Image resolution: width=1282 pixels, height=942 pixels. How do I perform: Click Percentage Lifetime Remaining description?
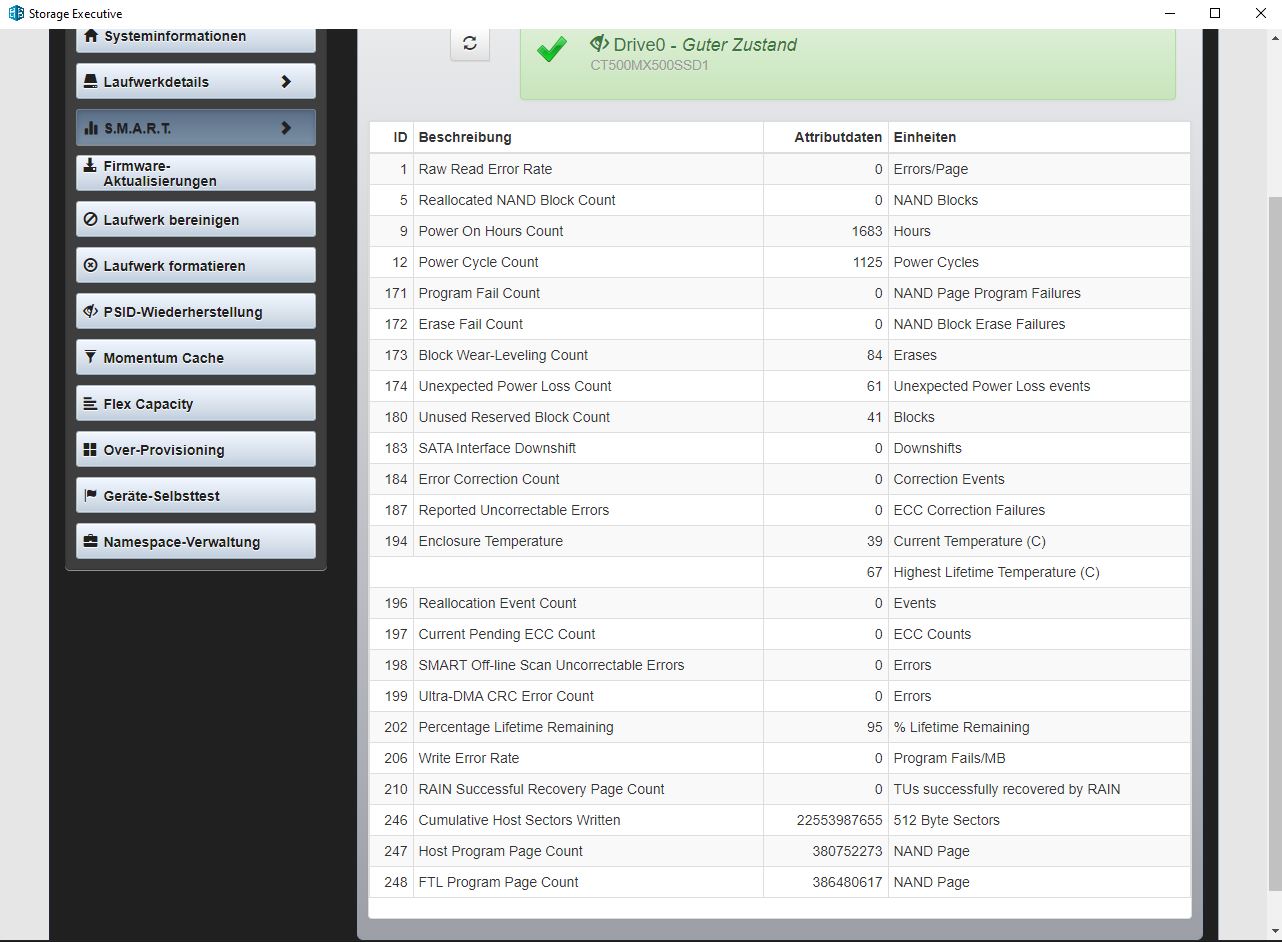[516, 727]
